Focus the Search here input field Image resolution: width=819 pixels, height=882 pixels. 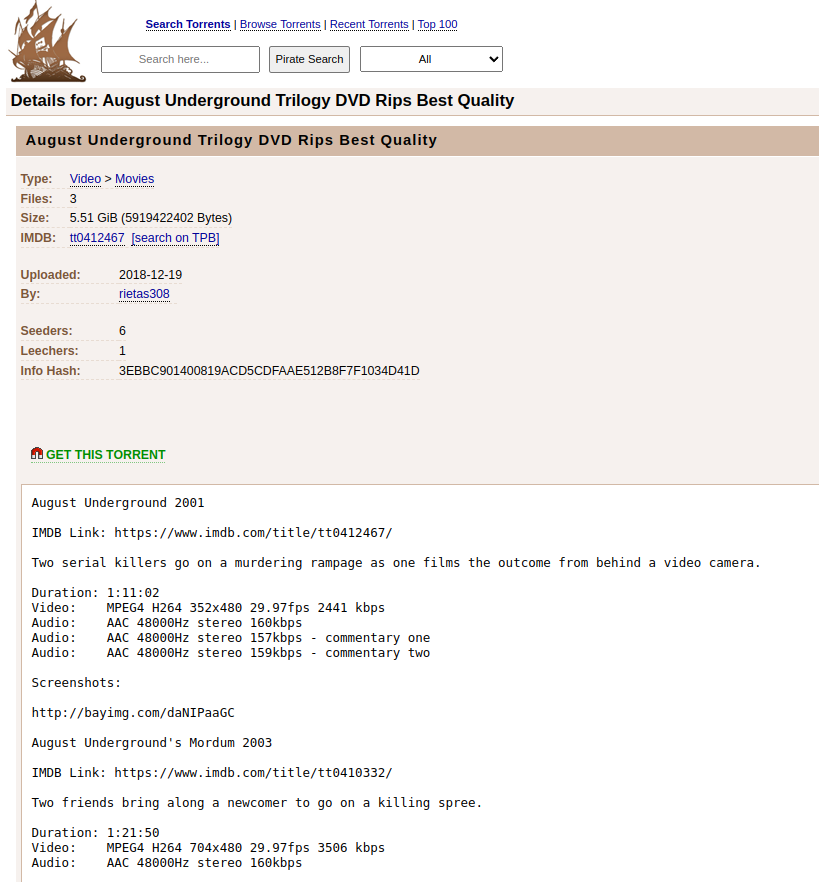[x=181, y=59]
